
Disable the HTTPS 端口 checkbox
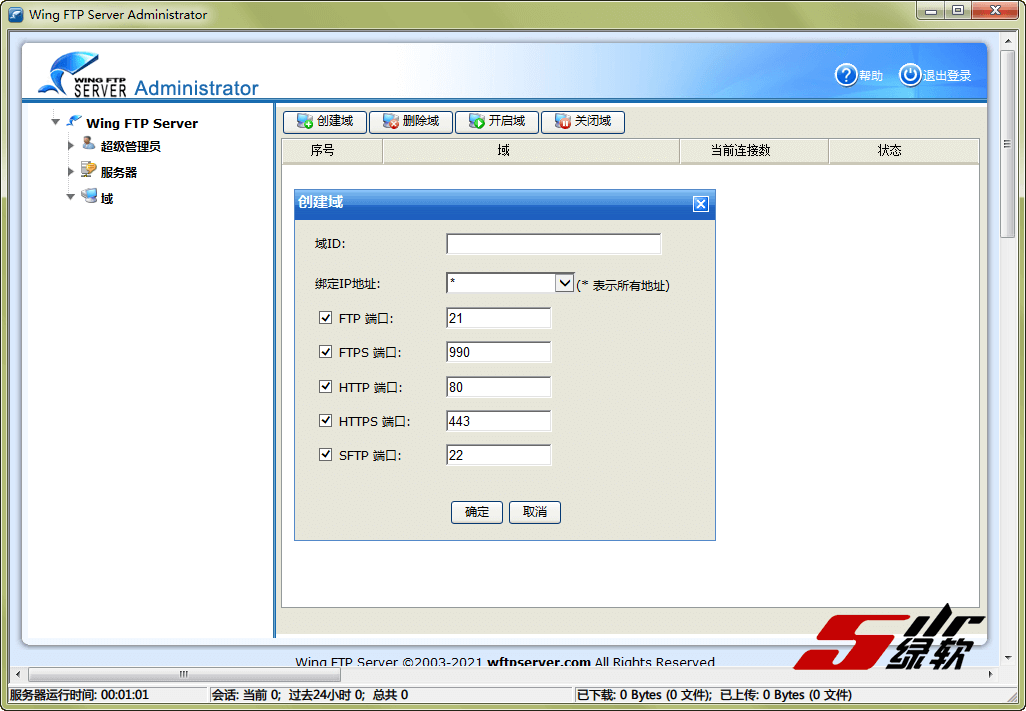(325, 421)
